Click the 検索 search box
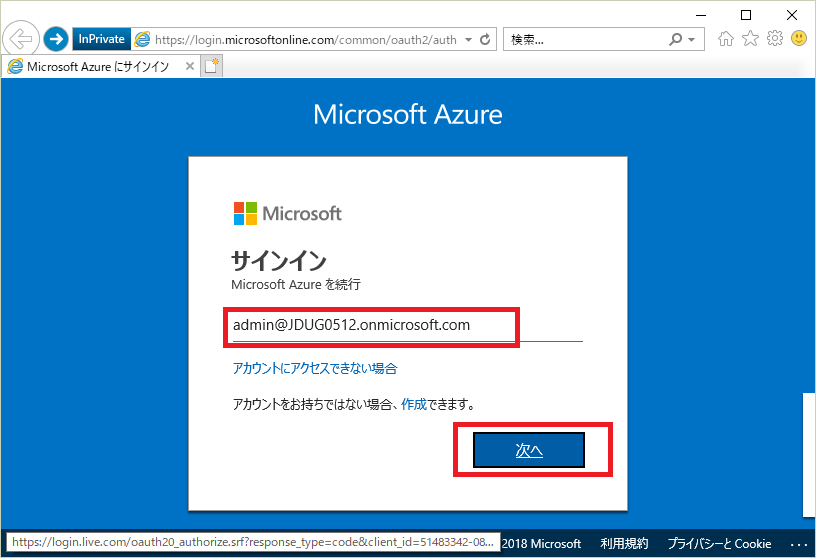This screenshot has width=816, height=558. (585, 40)
